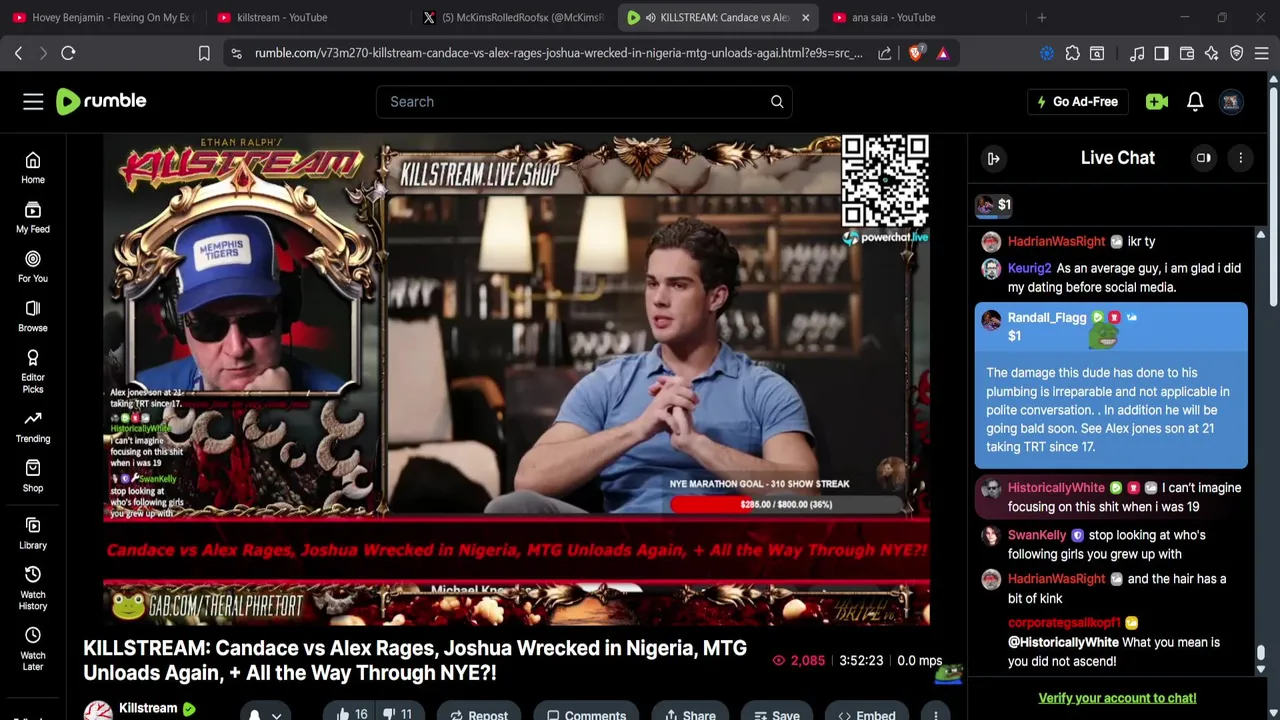Open Library in the sidebar

(33, 533)
